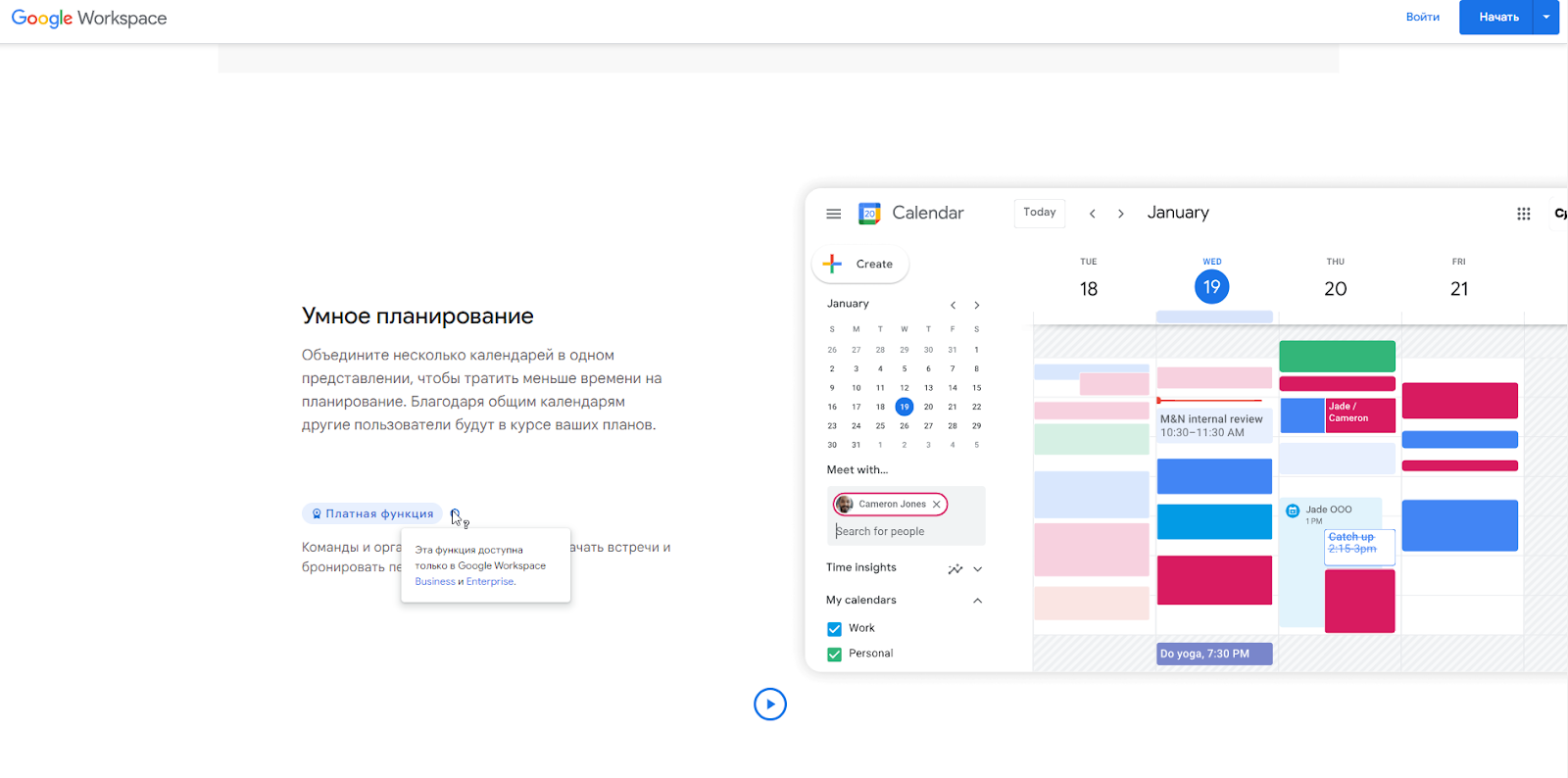This screenshot has height=778, width=1568.
Task: Click the Войти sign-in link
Action: click(1422, 17)
